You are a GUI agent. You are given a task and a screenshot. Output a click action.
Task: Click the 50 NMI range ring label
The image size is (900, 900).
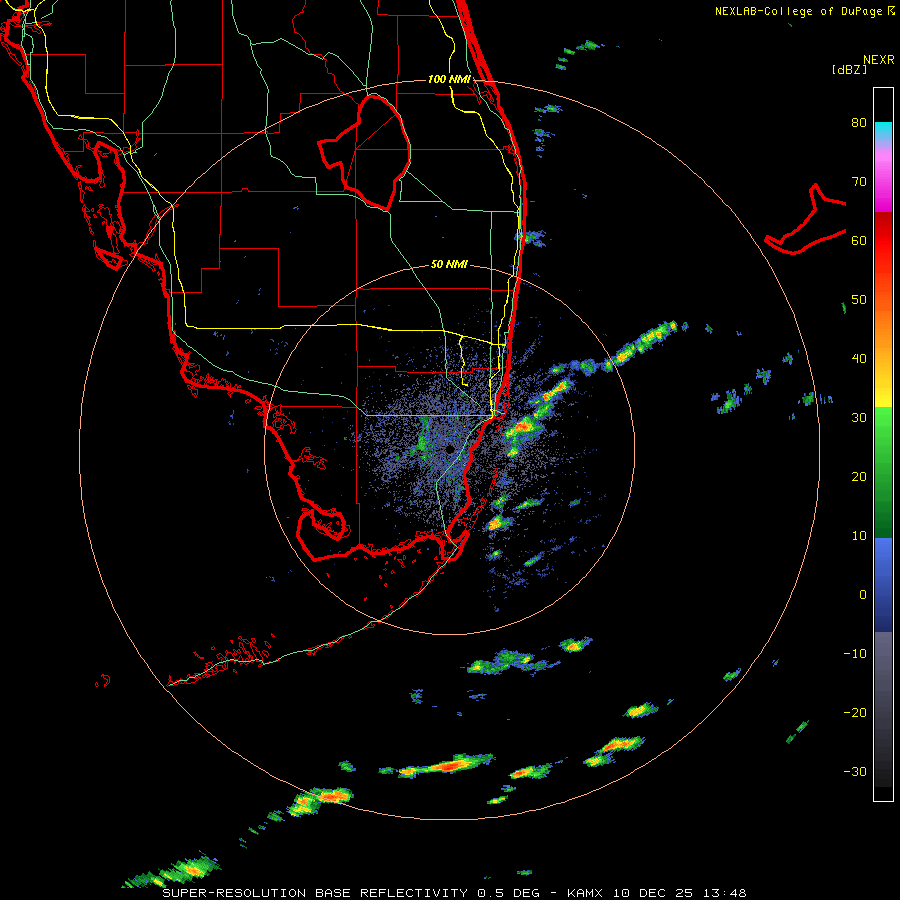[449, 264]
